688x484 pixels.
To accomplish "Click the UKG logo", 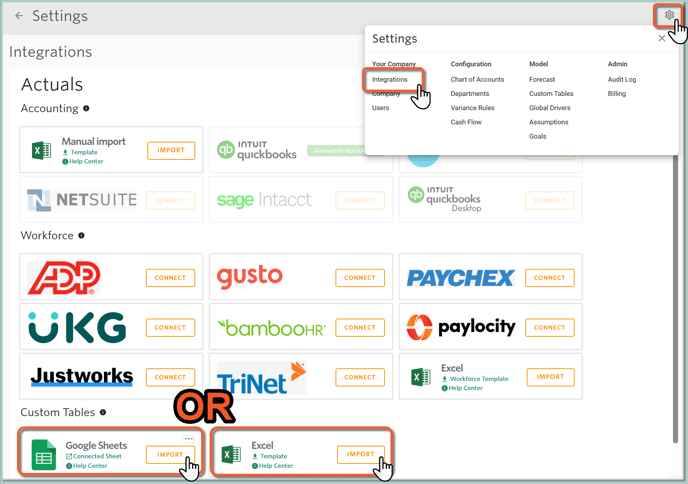I will pos(77,327).
